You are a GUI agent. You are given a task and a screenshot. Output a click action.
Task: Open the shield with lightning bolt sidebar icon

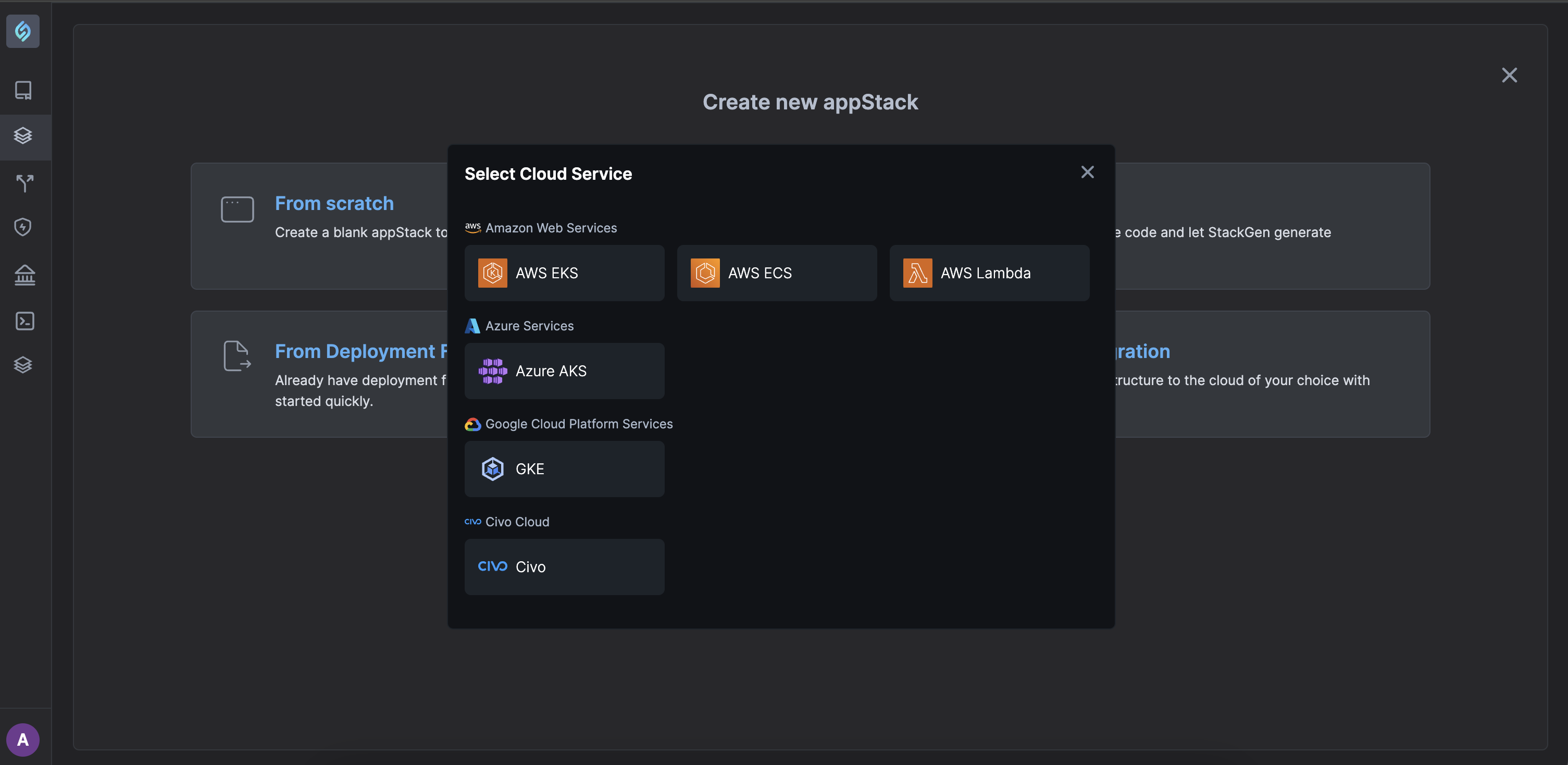pos(23,227)
